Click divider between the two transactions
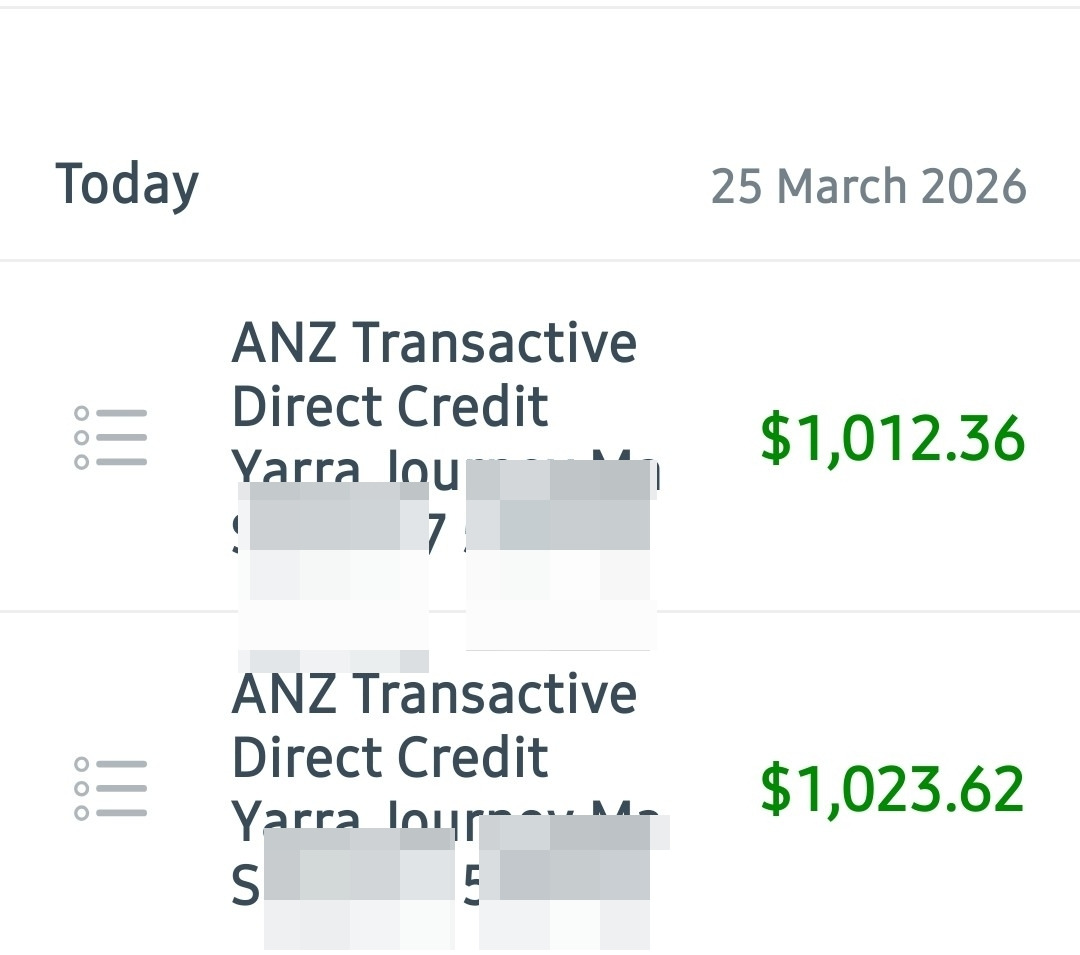This screenshot has width=1080, height=955. pos(540,611)
